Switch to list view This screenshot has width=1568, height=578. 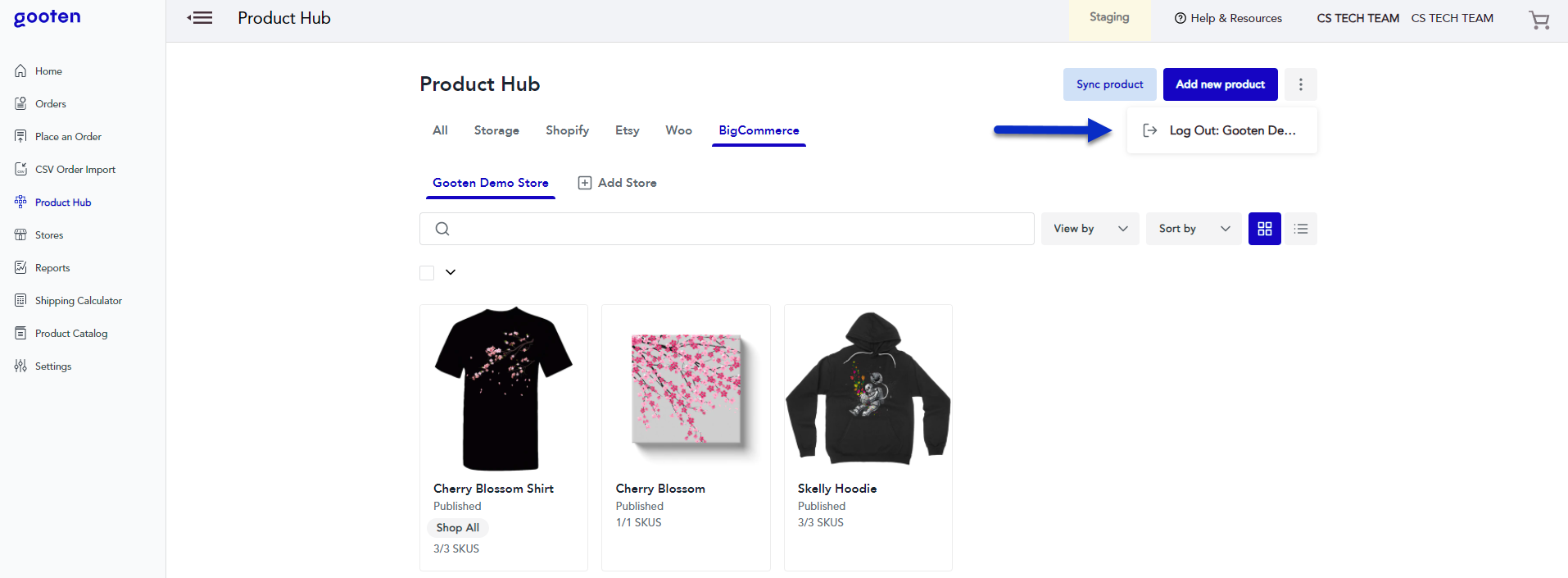tap(1300, 228)
